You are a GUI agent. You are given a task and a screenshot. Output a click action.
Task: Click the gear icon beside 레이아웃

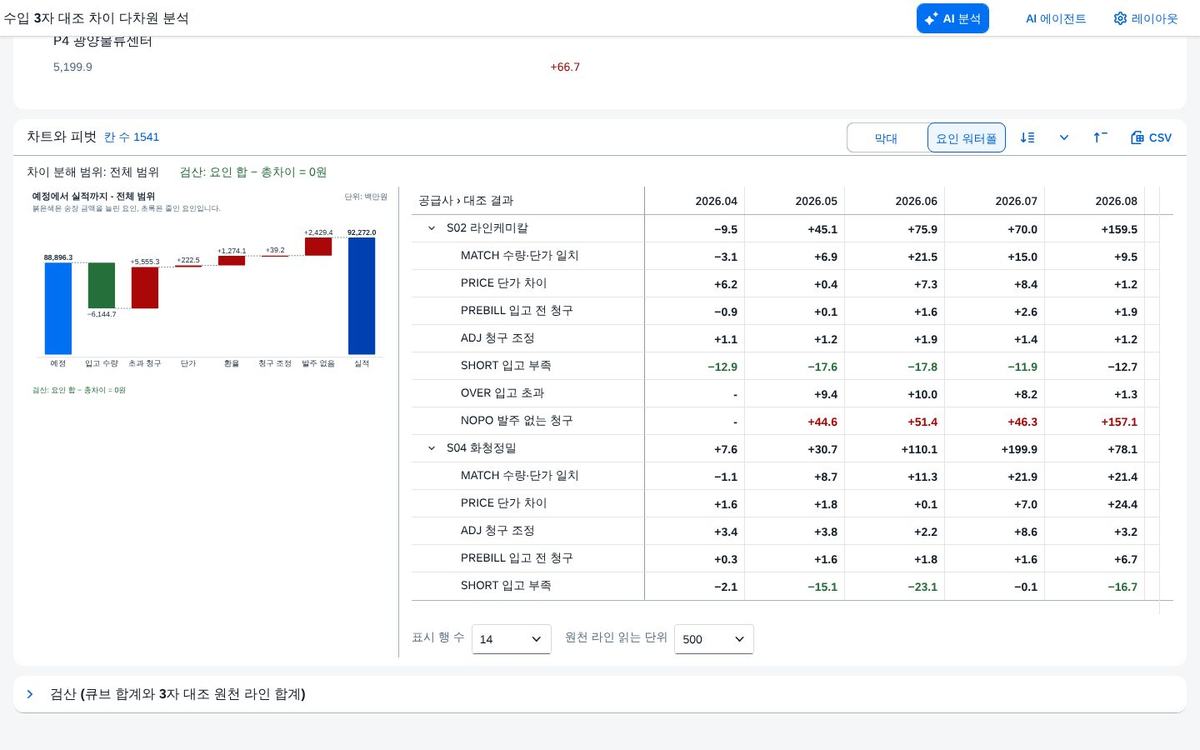pyautogui.click(x=1120, y=18)
